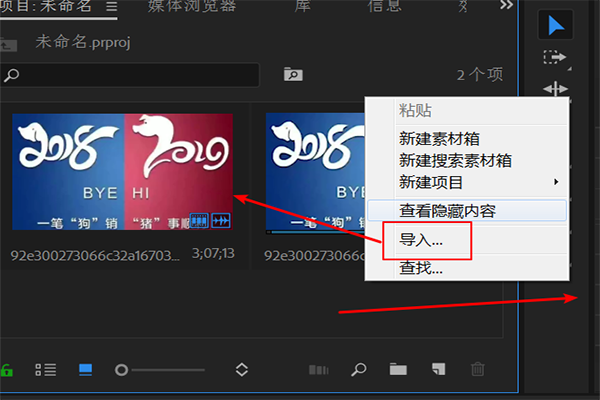Click the audio usage badge on first clip

coord(221,221)
